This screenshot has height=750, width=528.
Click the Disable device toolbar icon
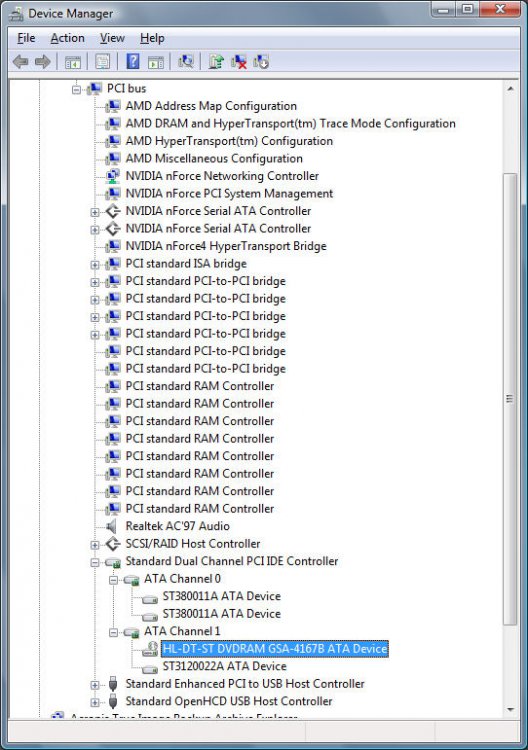[261, 62]
